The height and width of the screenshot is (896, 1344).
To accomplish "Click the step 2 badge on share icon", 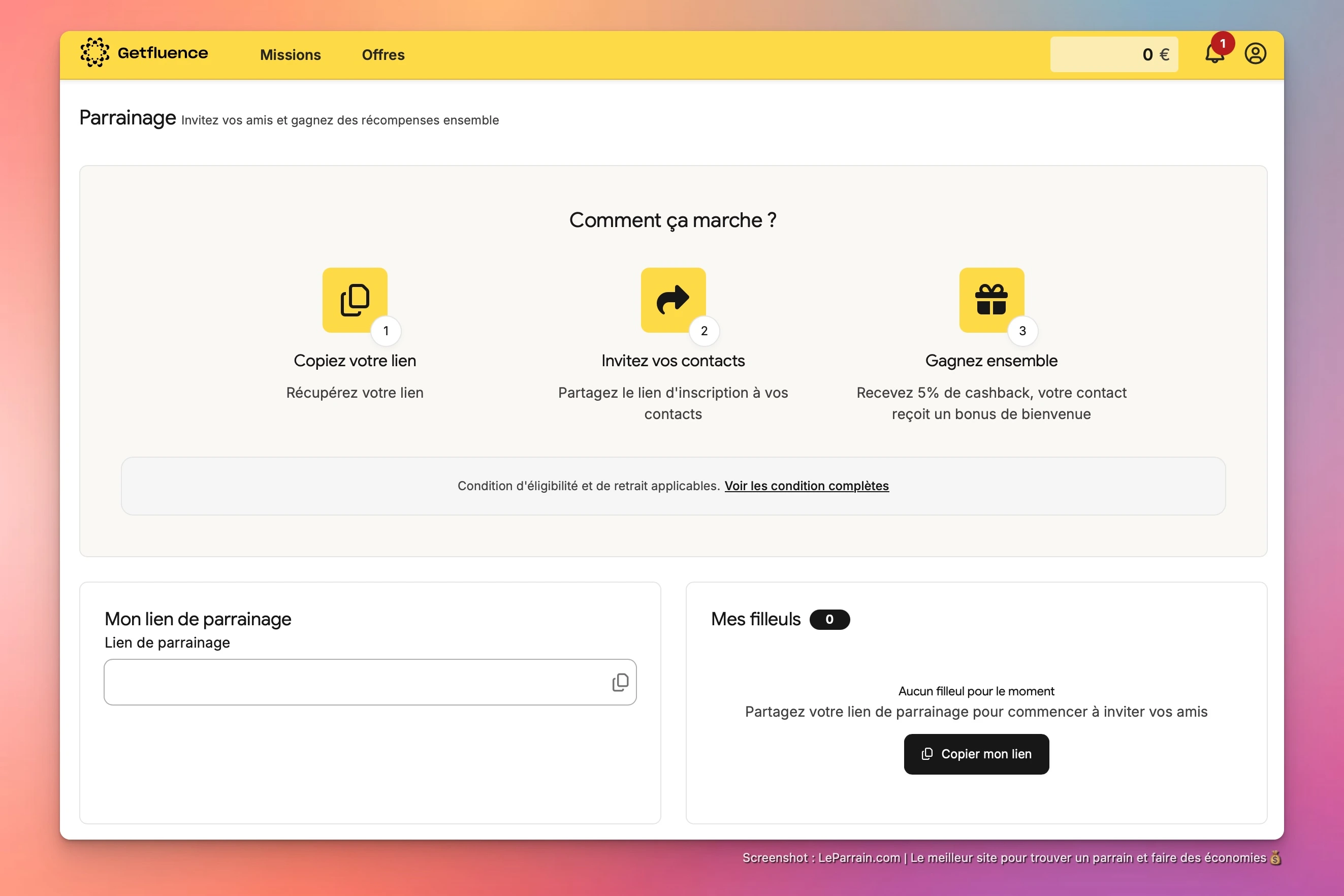I will click(704, 331).
